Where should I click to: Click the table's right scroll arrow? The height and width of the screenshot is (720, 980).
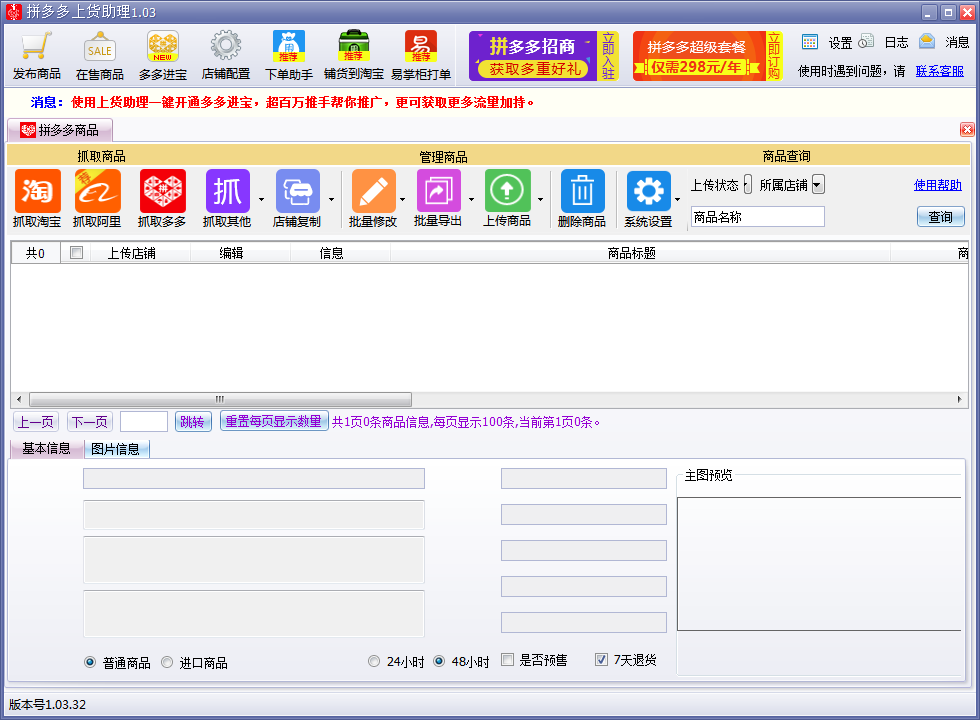tap(959, 399)
